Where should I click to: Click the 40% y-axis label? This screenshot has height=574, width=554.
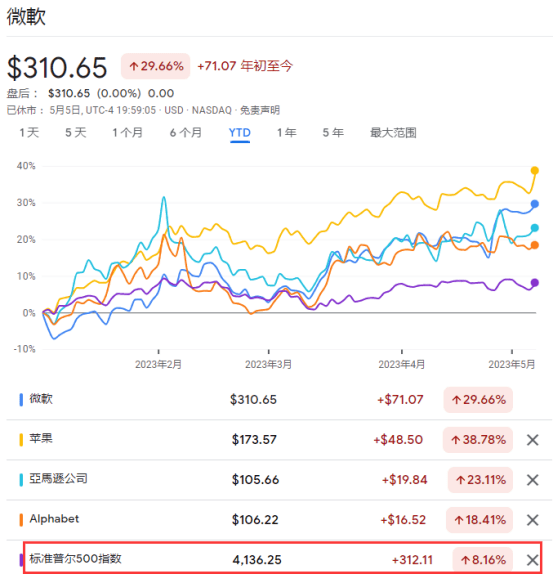[x=26, y=166]
